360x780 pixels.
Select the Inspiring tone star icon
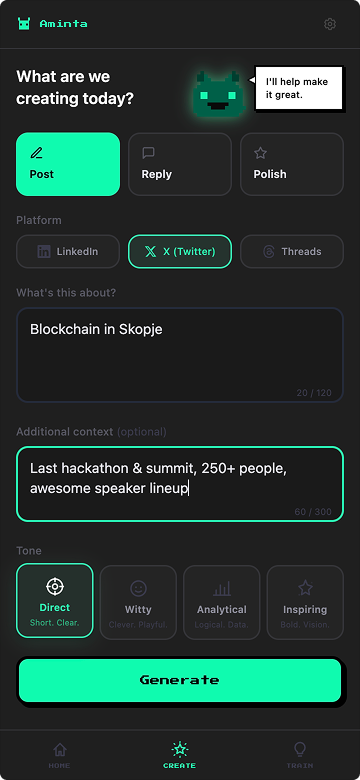[x=305, y=588]
